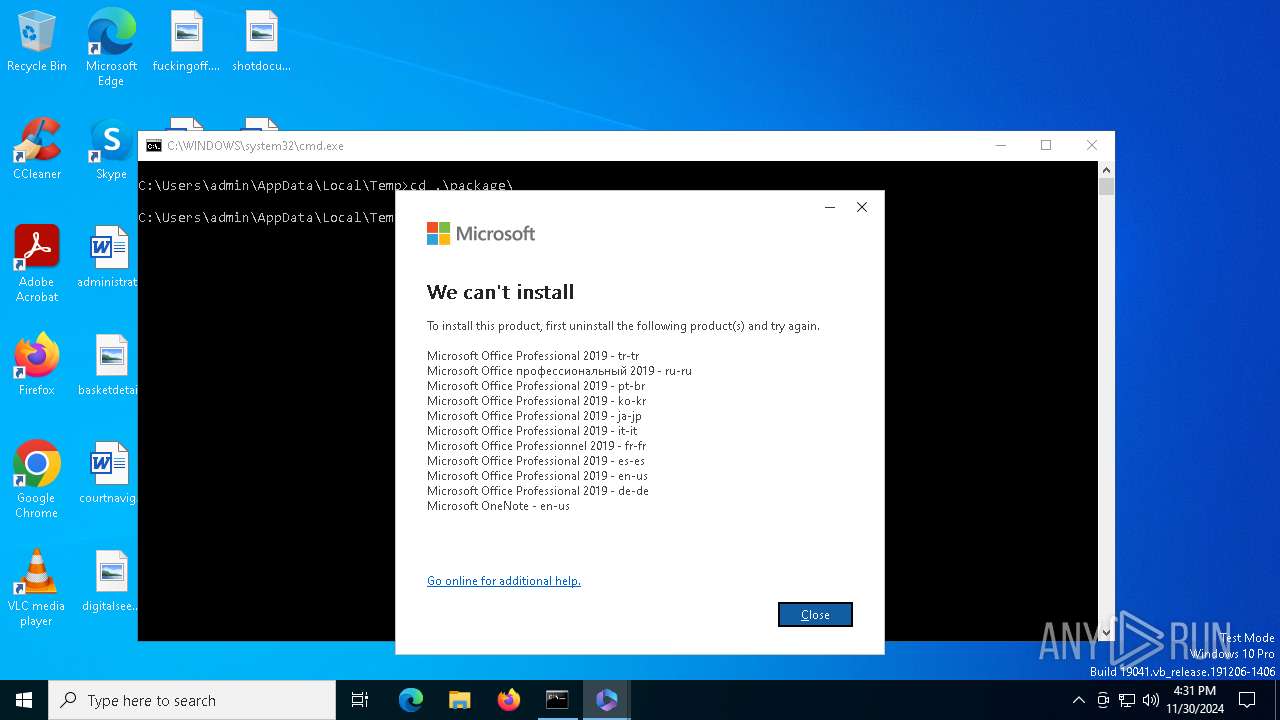The width and height of the screenshot is (1280, 720).
Task: Click the cmd.exe window title bar icon
Action: point(153,146)
